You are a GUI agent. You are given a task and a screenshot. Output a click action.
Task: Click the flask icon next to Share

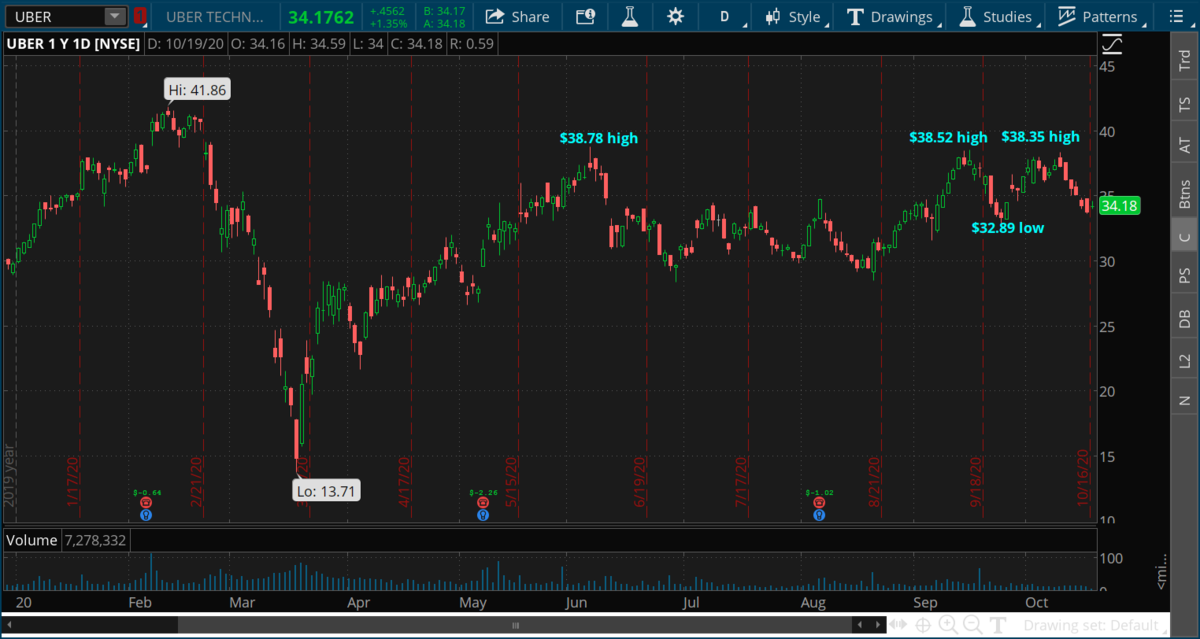[629, 17]
